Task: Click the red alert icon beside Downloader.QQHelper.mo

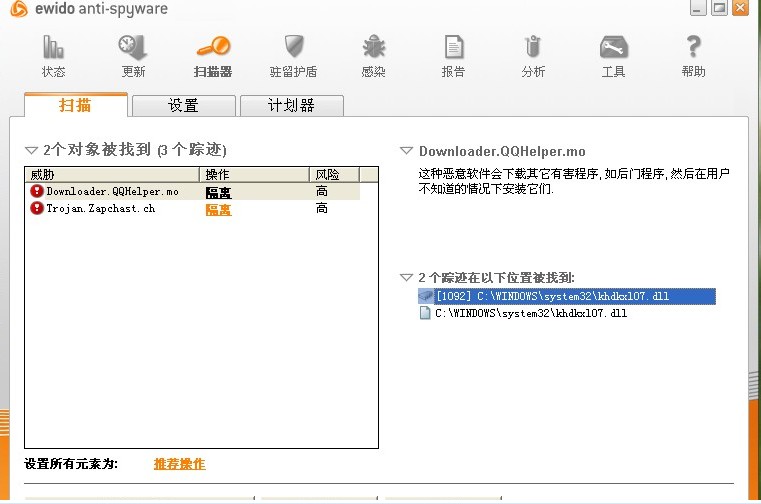Action: point(37,191)
